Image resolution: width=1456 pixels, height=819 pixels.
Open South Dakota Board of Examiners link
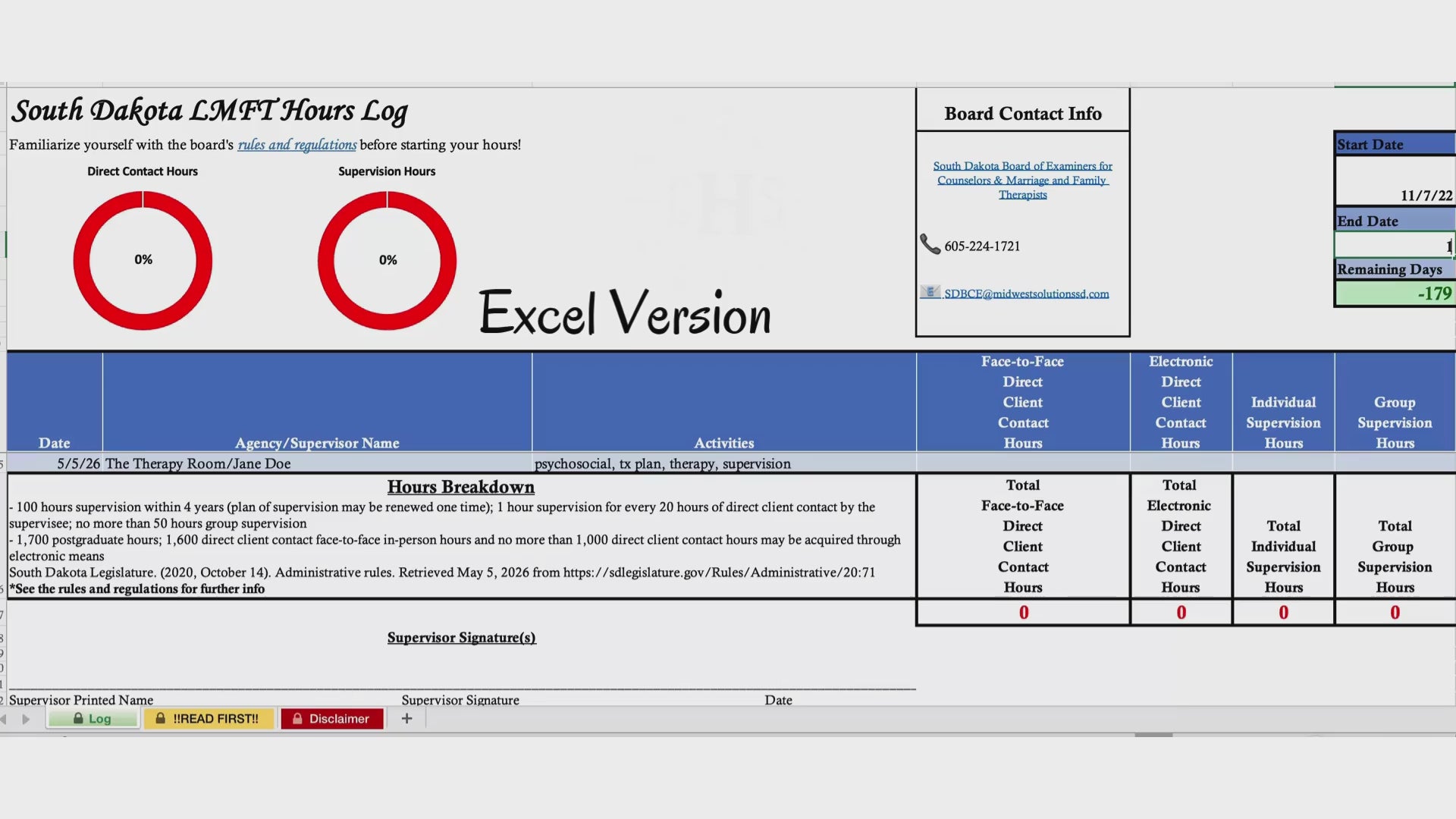coord(1022,180)
